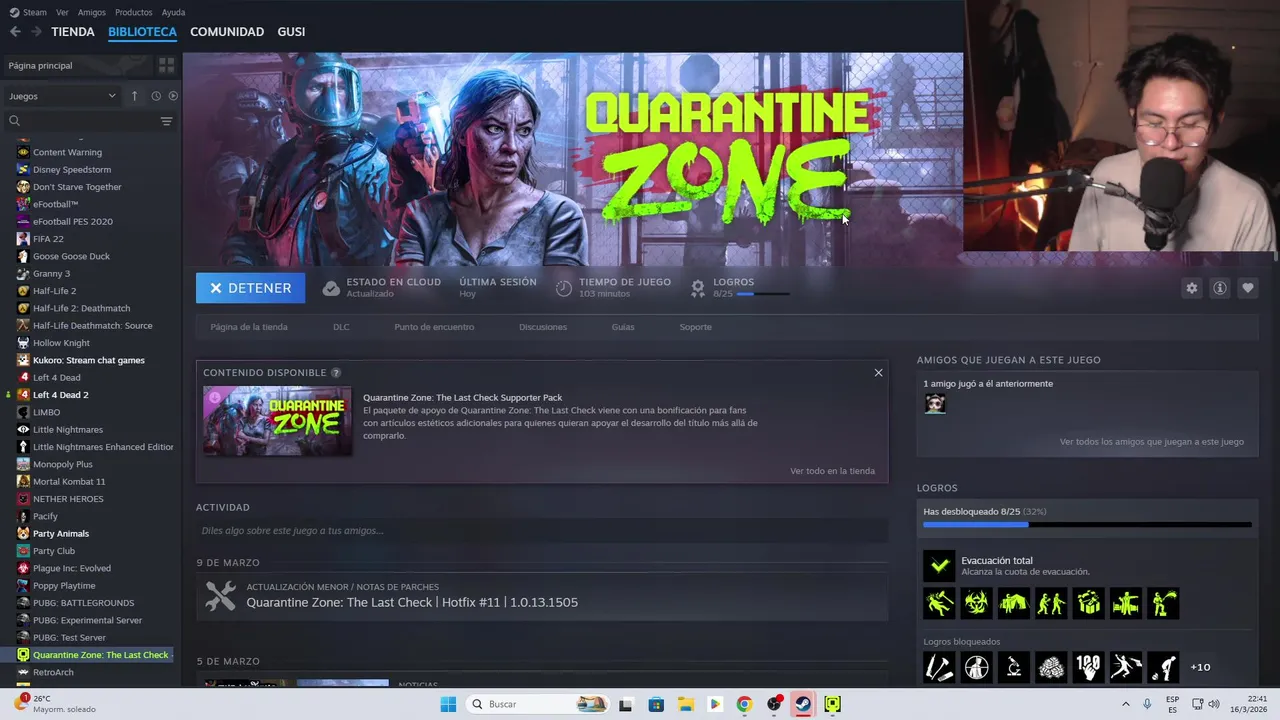Open the pointing man by bed achievement
The width and height of the screenshot is (1280, 720).
[x=1125, y=603]
